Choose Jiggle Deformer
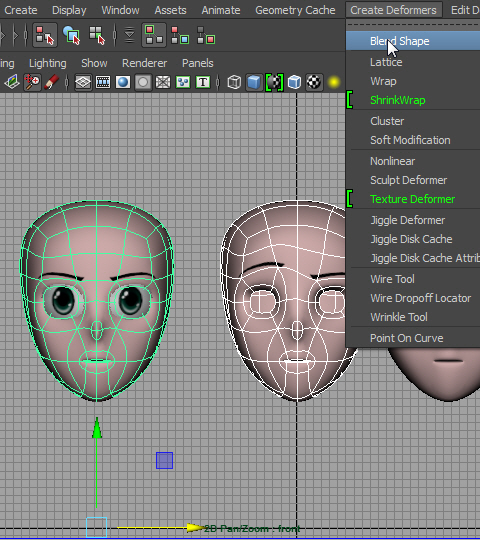Viewport: 480px width, 540px height. coord(413,220)
